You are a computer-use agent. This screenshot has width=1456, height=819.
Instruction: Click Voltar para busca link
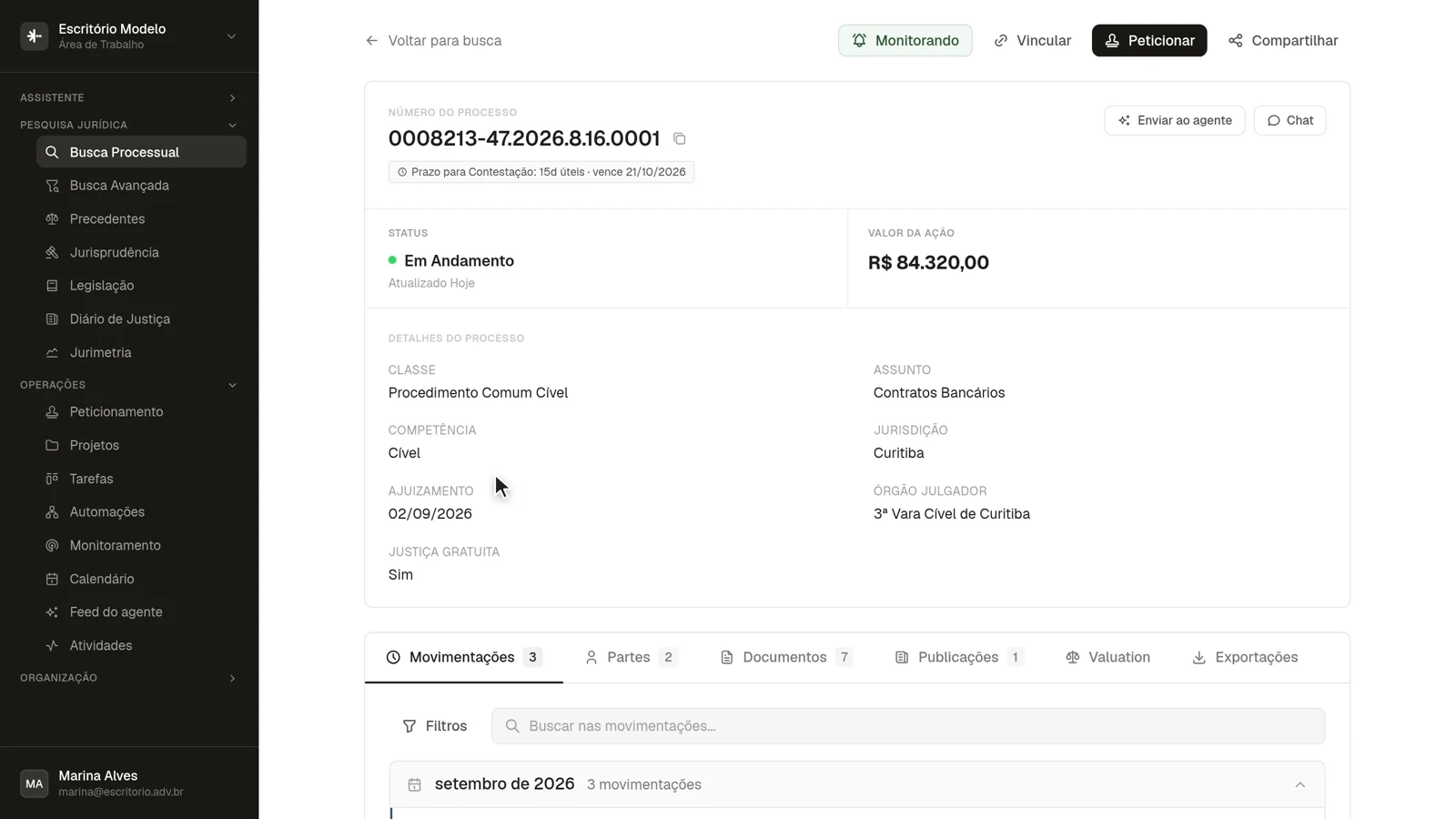[x=433, y=40]
